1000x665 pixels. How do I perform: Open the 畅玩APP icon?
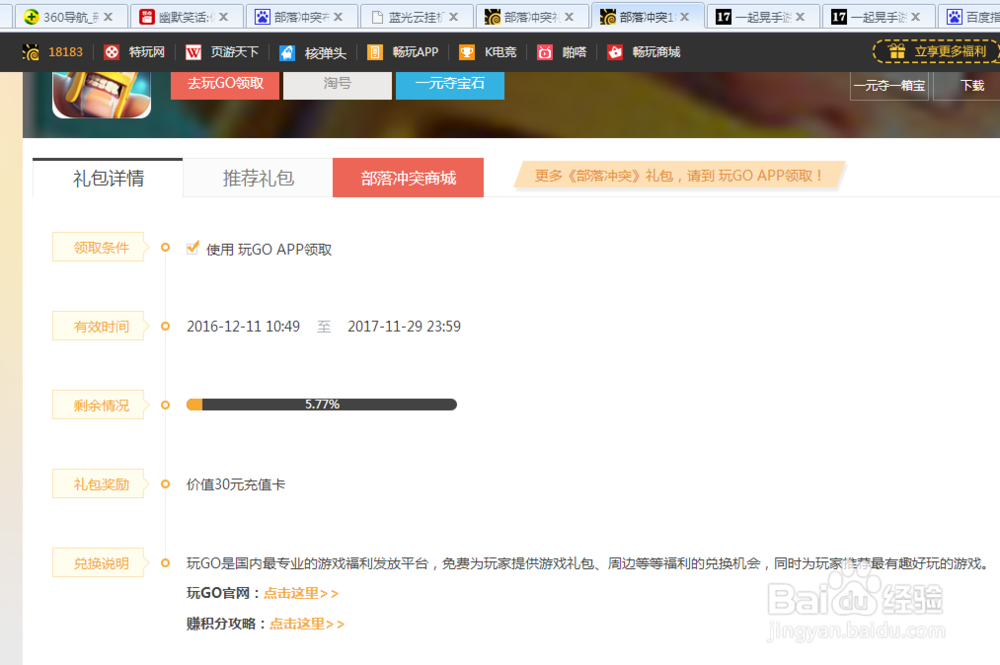coord(374,52)
